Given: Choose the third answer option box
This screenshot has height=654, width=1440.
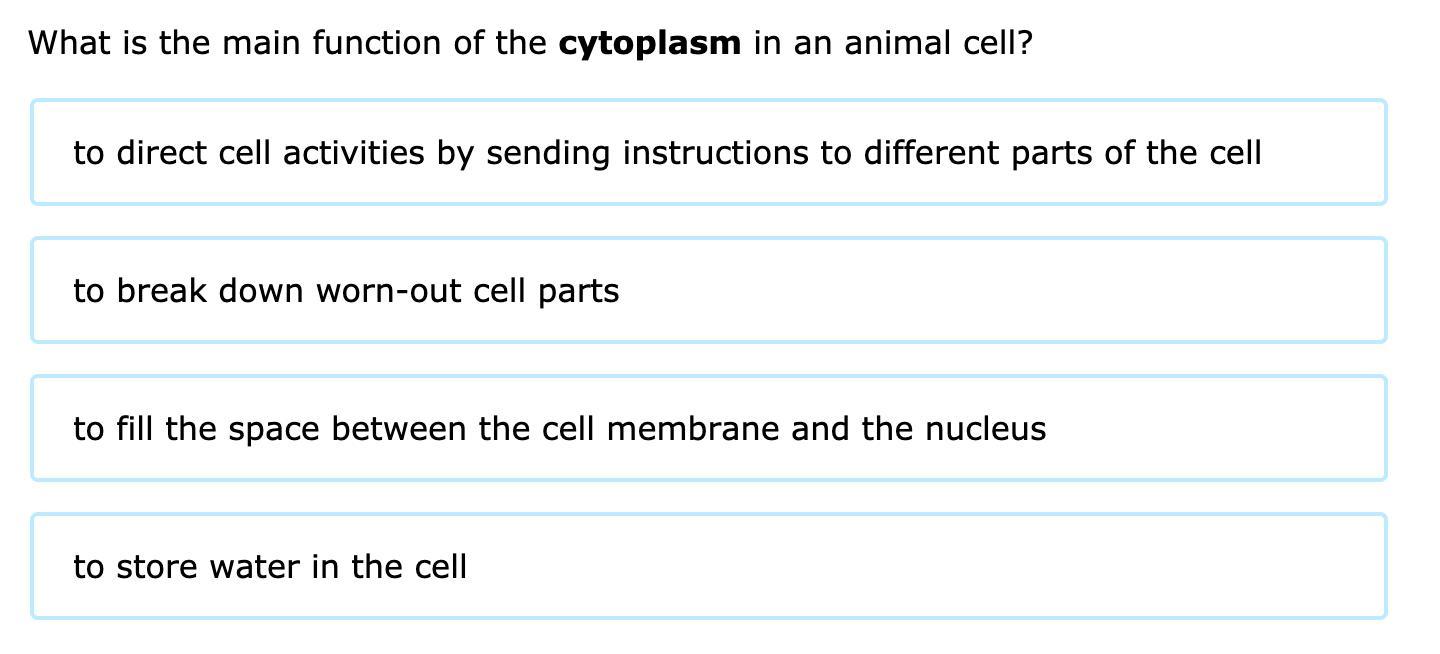Looking at the screenshot, I should coord(708,429).
